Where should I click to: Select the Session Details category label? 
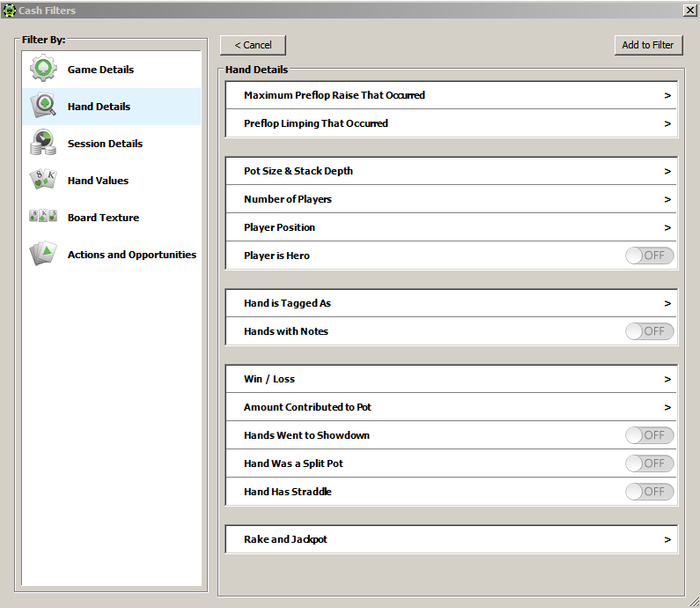coord(105,144)
